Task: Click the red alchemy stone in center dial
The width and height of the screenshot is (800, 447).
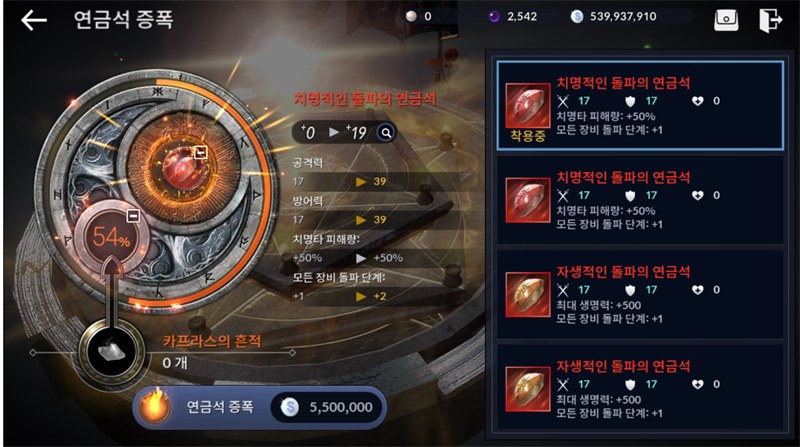Action: (181, 168)
